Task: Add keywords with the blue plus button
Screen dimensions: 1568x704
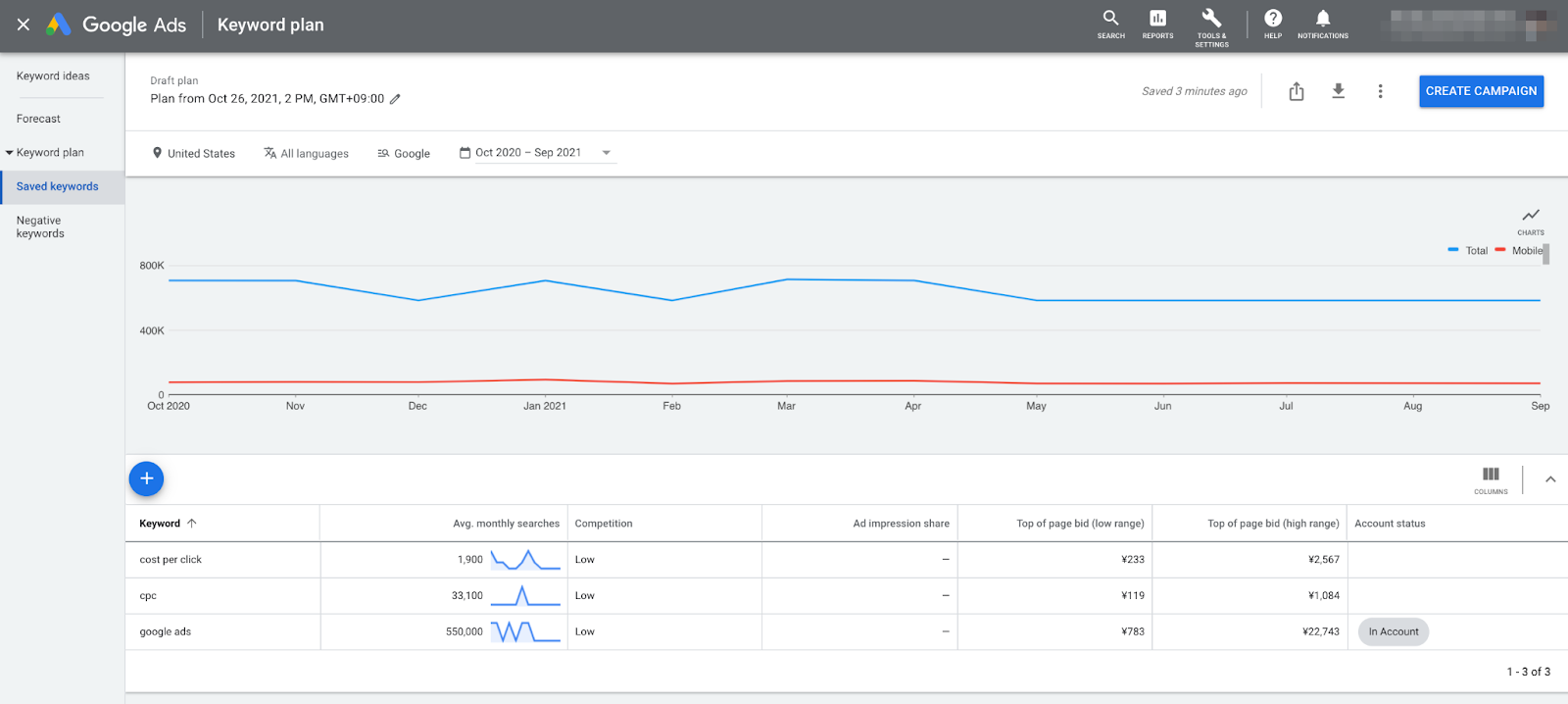Action: [x=146, y=478]
